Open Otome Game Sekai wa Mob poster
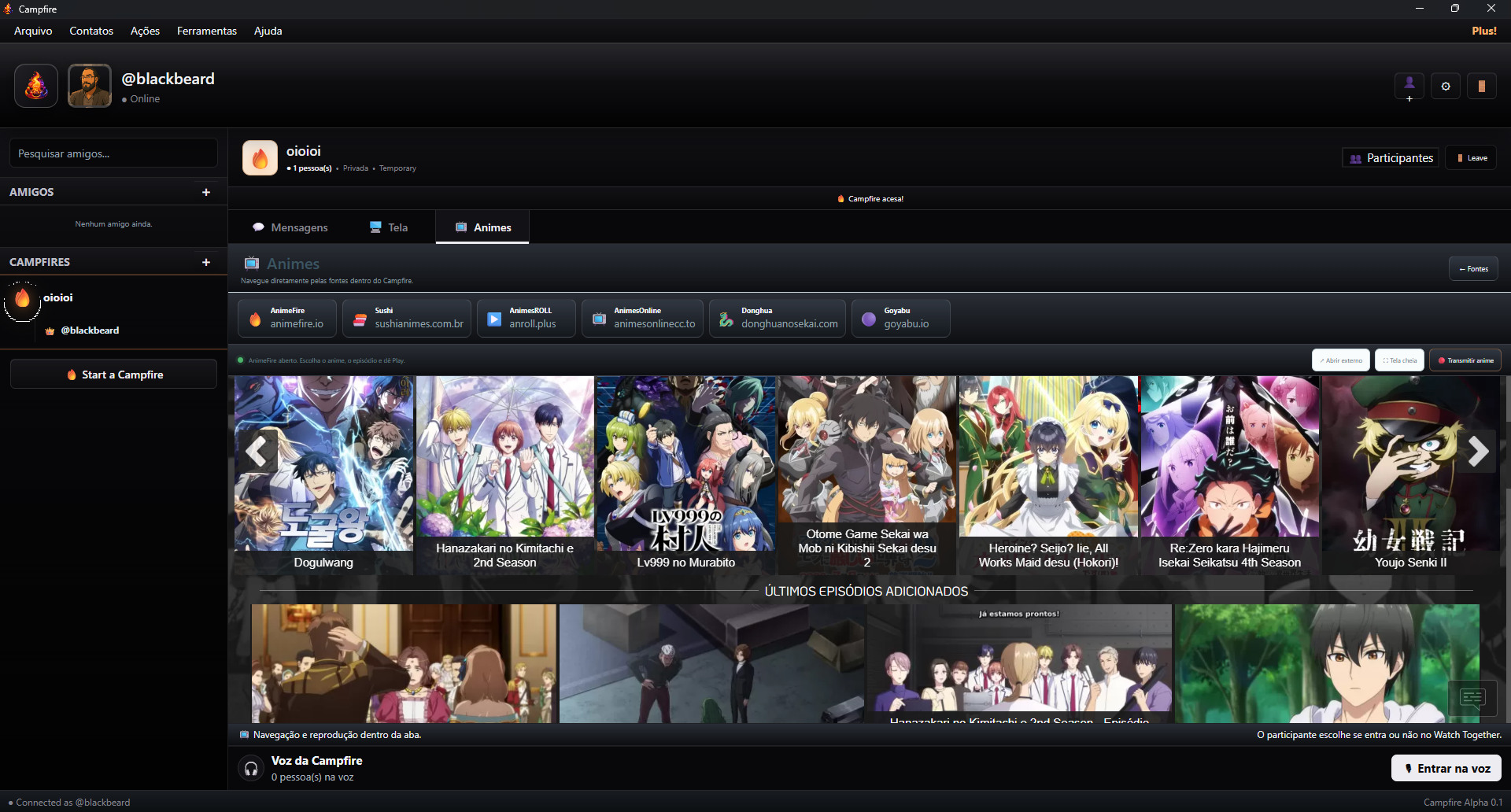 point(867,475)
